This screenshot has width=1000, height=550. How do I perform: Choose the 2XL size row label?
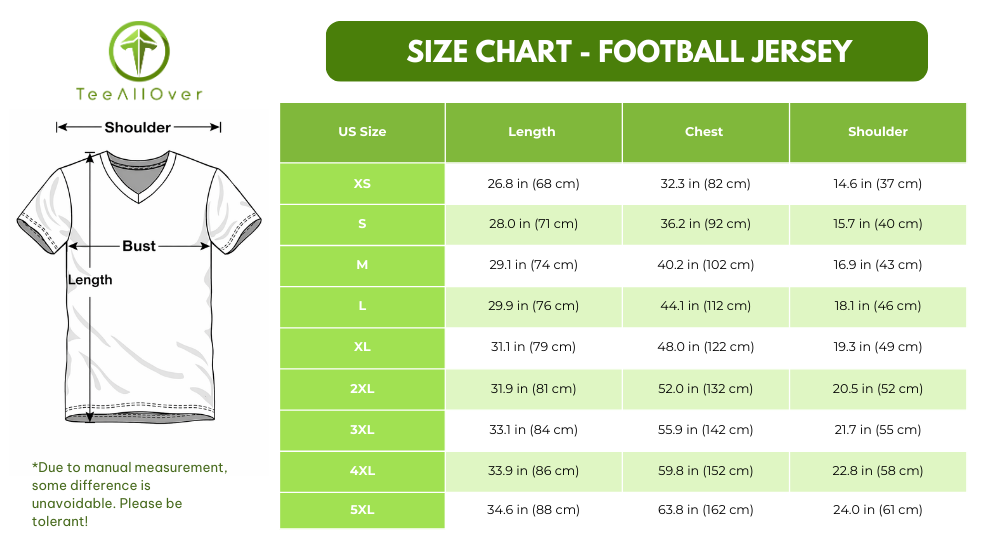(362, 389)
